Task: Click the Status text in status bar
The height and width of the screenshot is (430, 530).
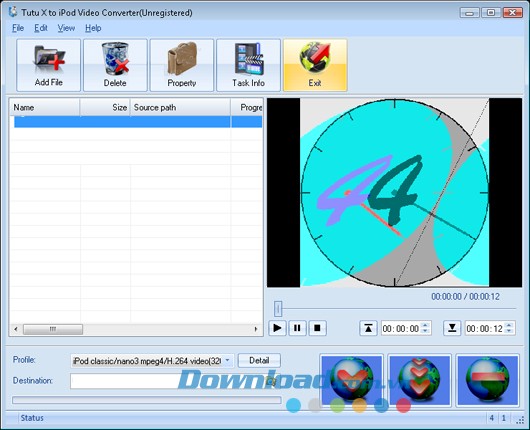Action: tap(32, 418)
